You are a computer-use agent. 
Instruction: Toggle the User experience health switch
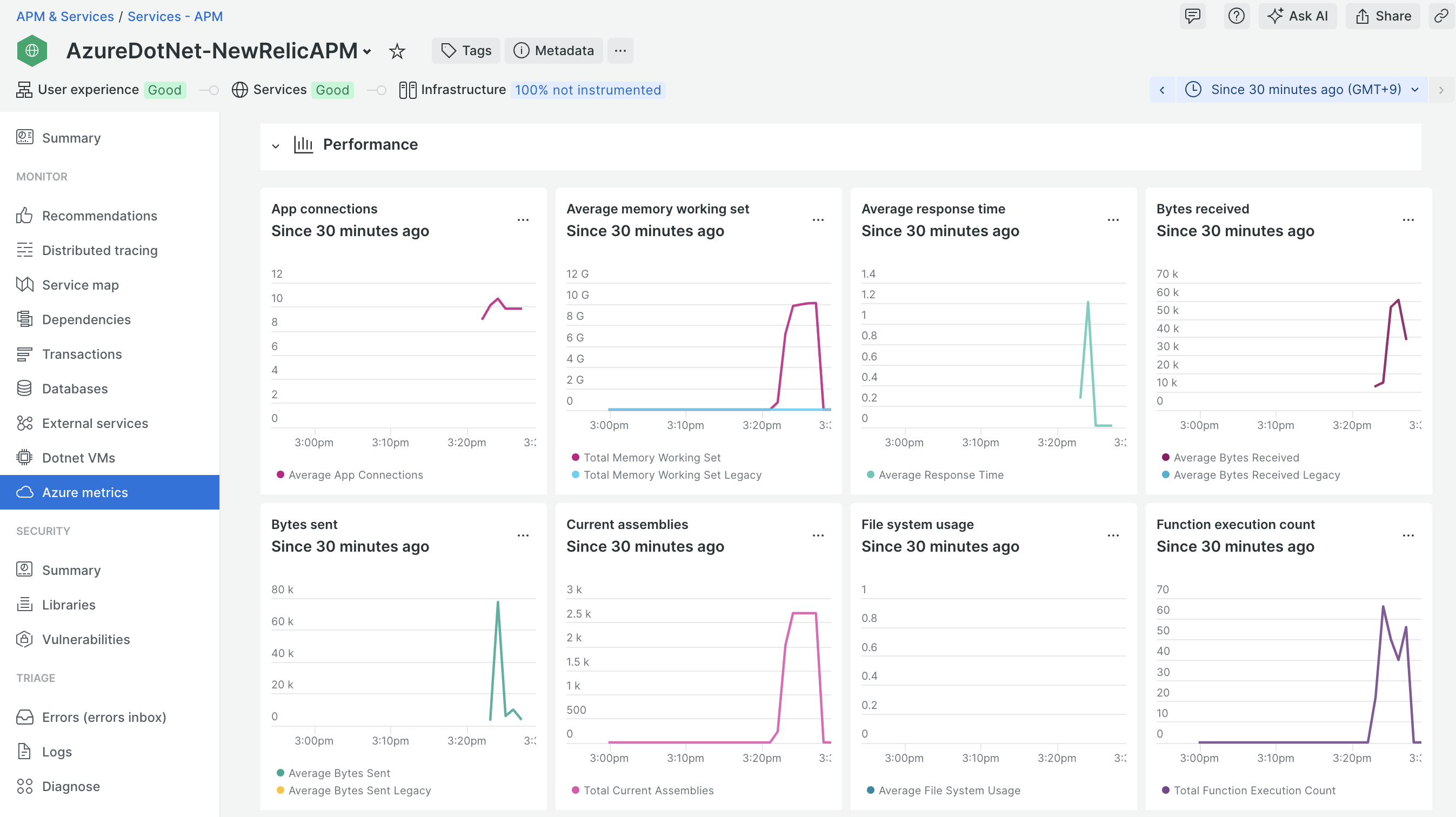tap(208, 90)
